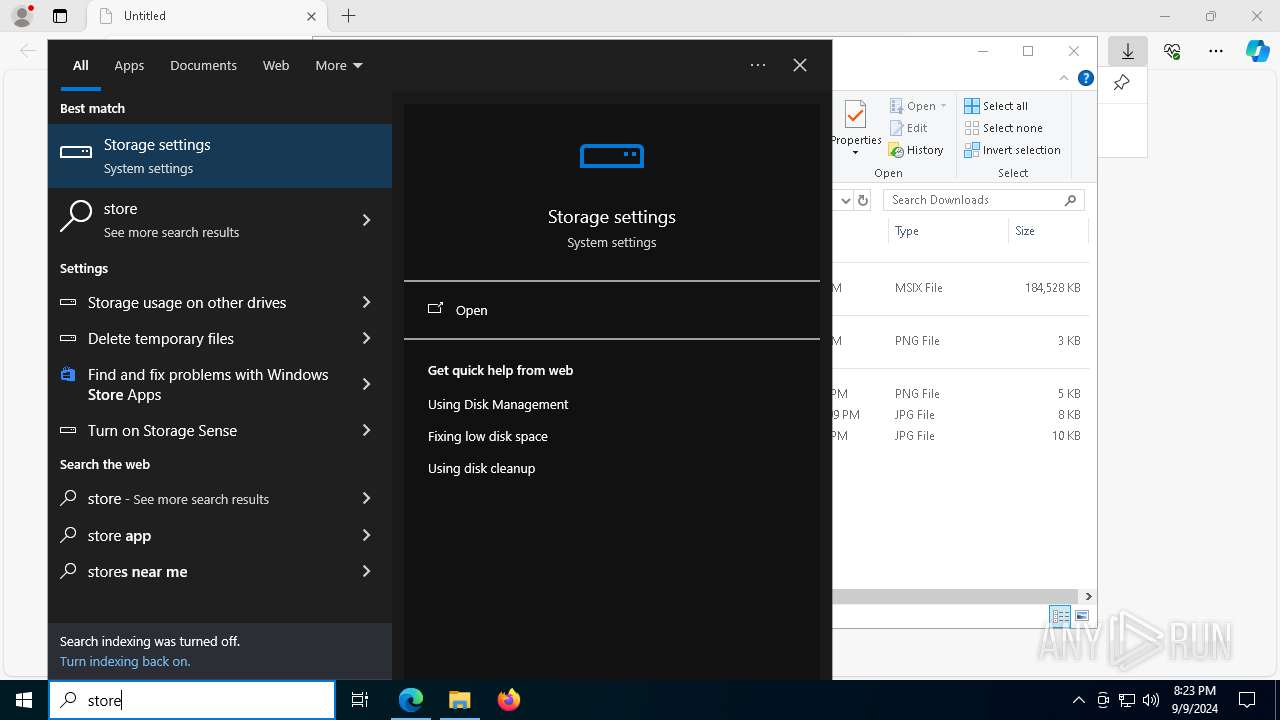Expand store app web result arrow
Screen dimensions: 1280x720
(366, 535)
